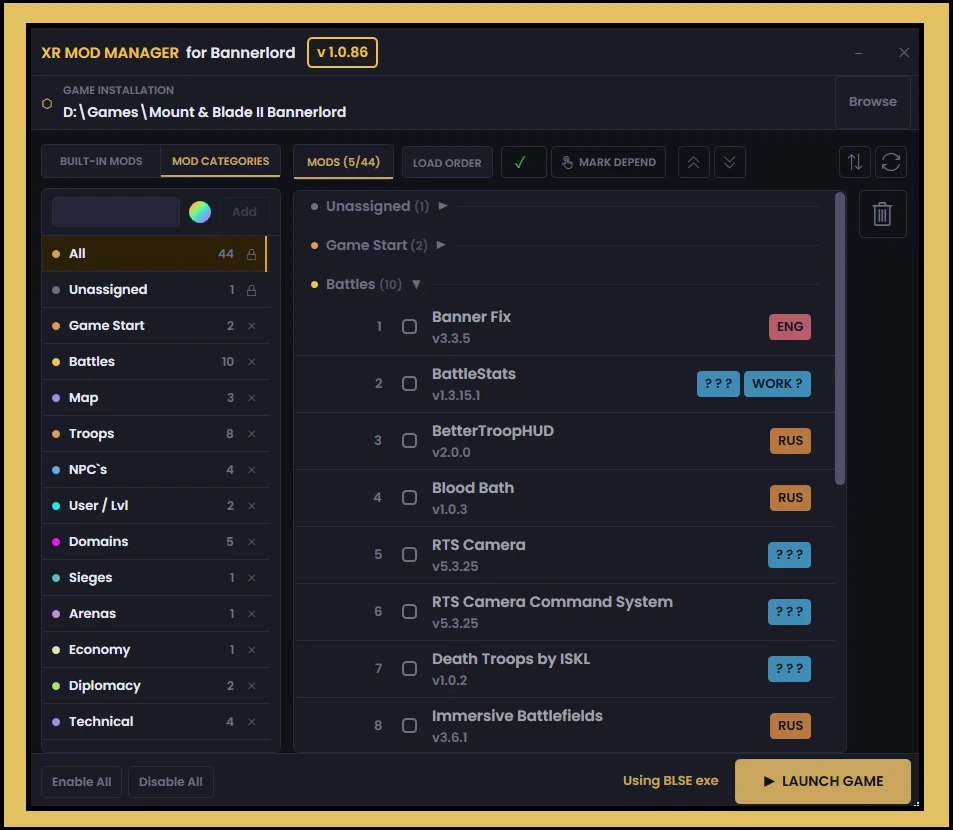
Task: Click the 'Using BLSE exe' status text
Action: 670,781
